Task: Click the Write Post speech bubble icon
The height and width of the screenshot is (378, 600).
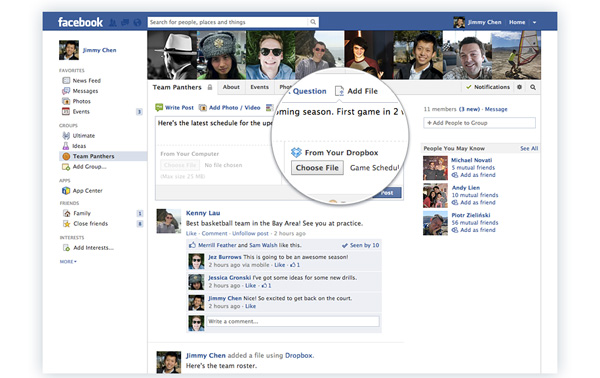Action: click(159, 108)
